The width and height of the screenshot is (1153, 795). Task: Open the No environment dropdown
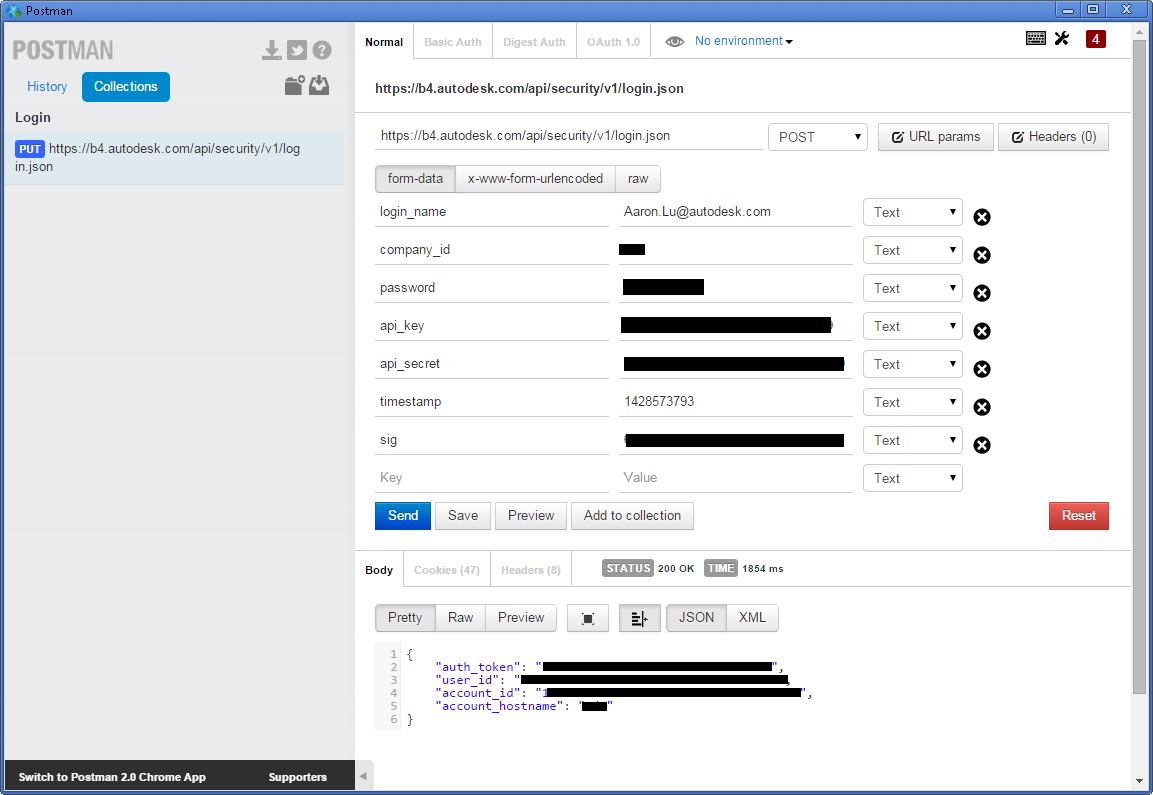pyautogui.click(x=743, y=41)
